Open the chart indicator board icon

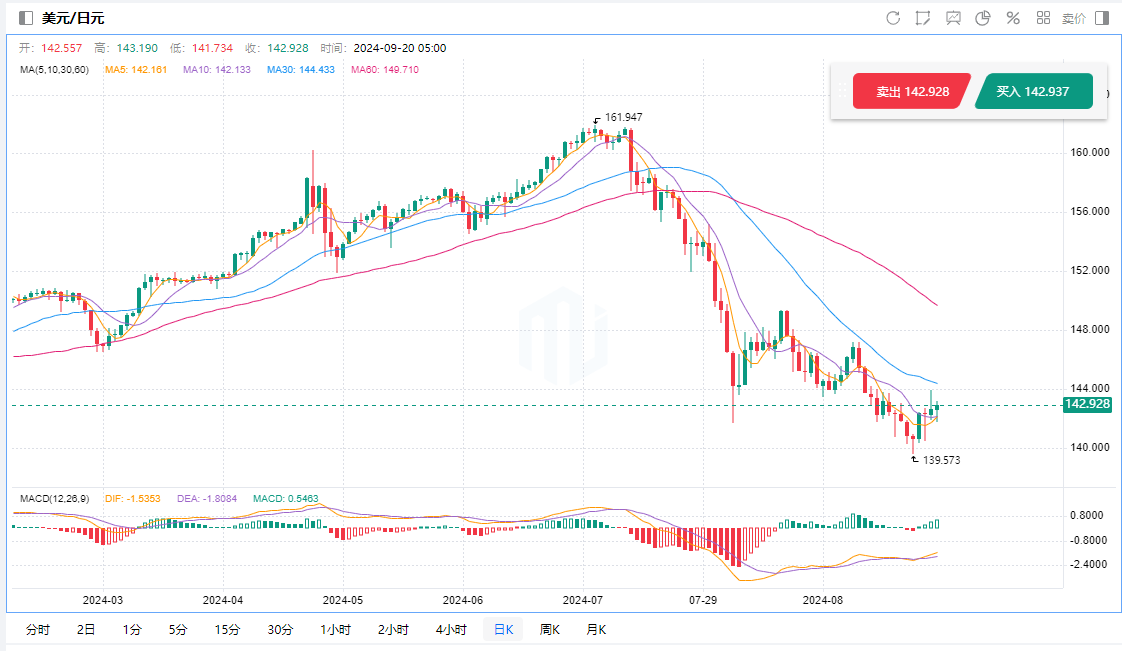point(953,18)
